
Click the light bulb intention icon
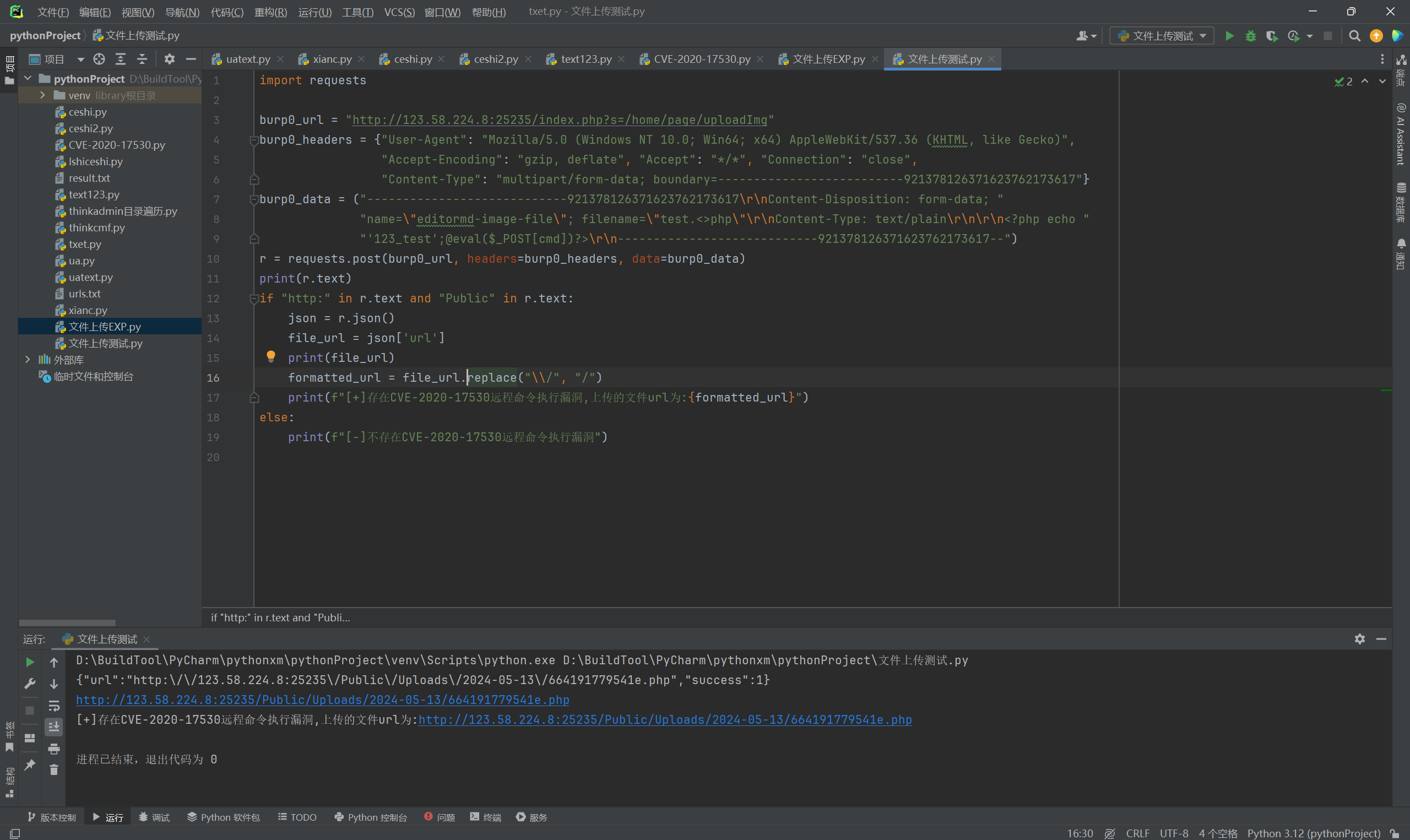click(271, 356)
